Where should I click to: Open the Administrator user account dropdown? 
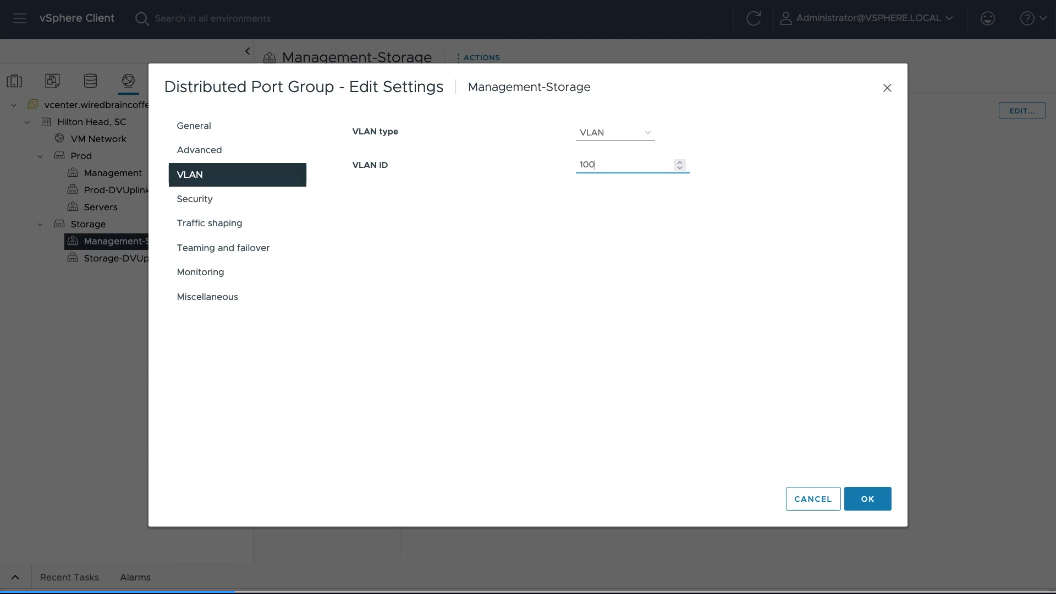[867, 18]
